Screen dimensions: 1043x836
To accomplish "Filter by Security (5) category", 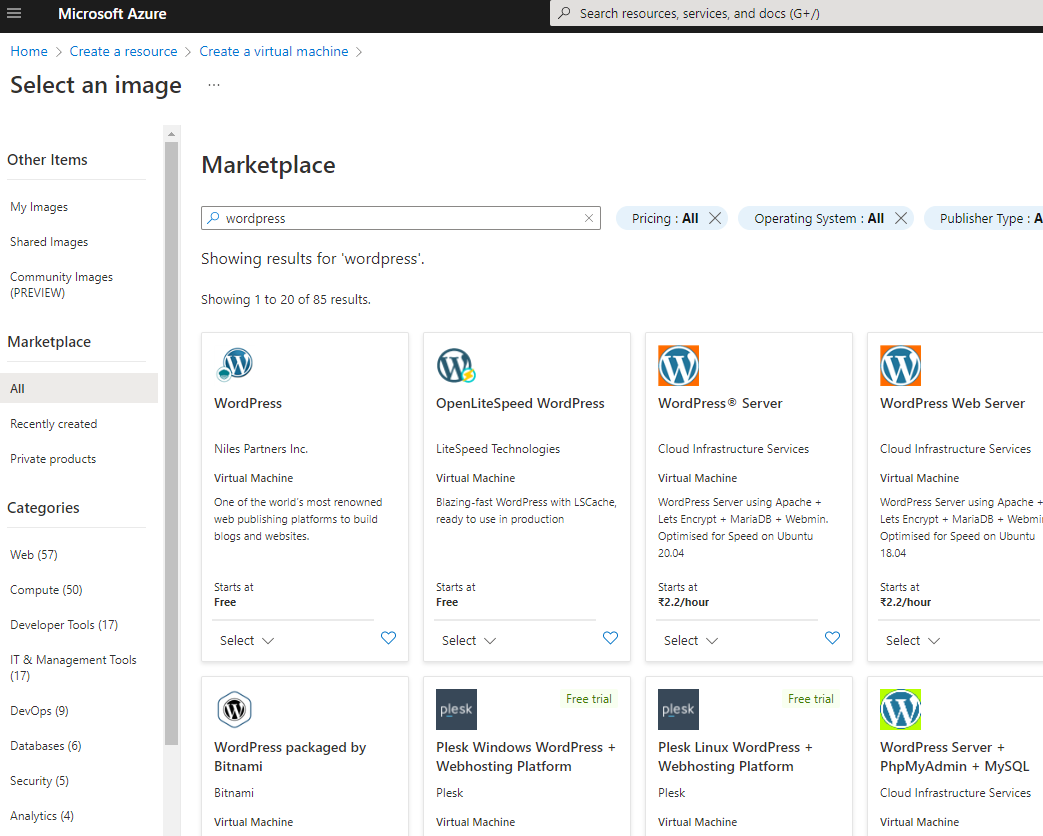I will pyautogui.click(x=39, y=781).
